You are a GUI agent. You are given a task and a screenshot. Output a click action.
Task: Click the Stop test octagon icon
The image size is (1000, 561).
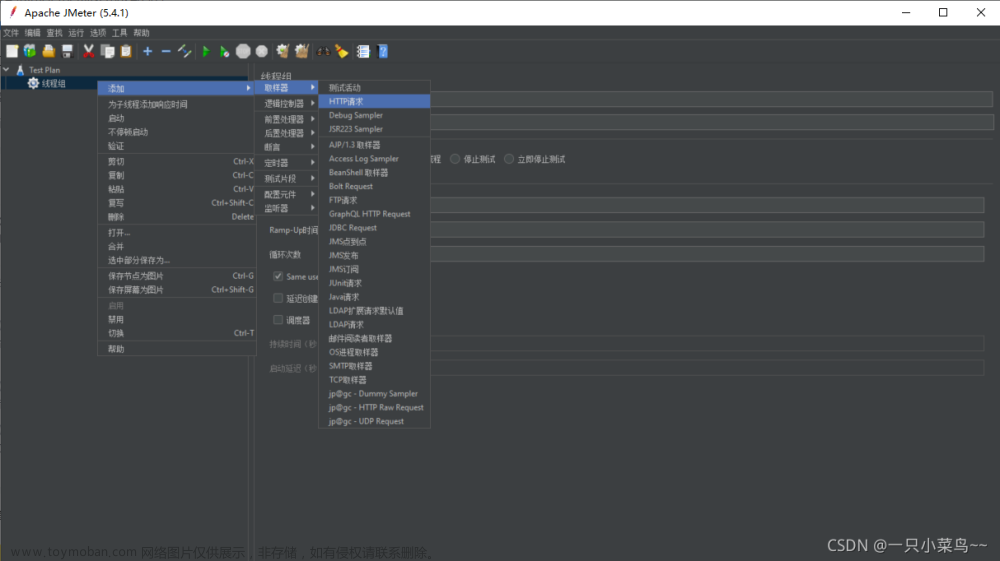click(243, 51)
